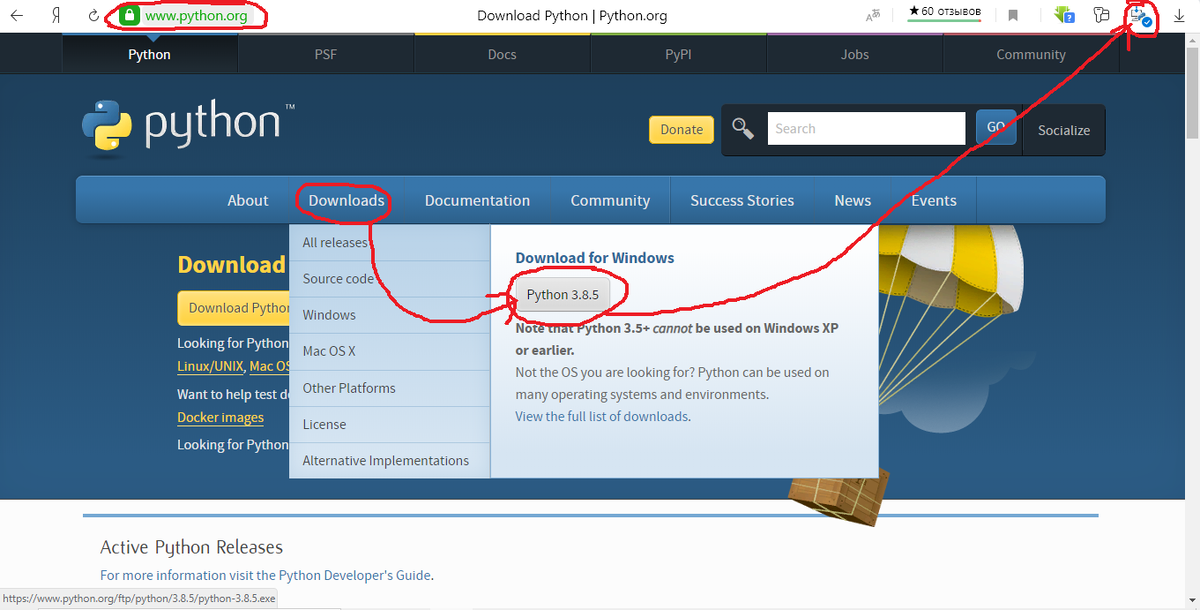Open Success Stories navigation item

(742, 200)
